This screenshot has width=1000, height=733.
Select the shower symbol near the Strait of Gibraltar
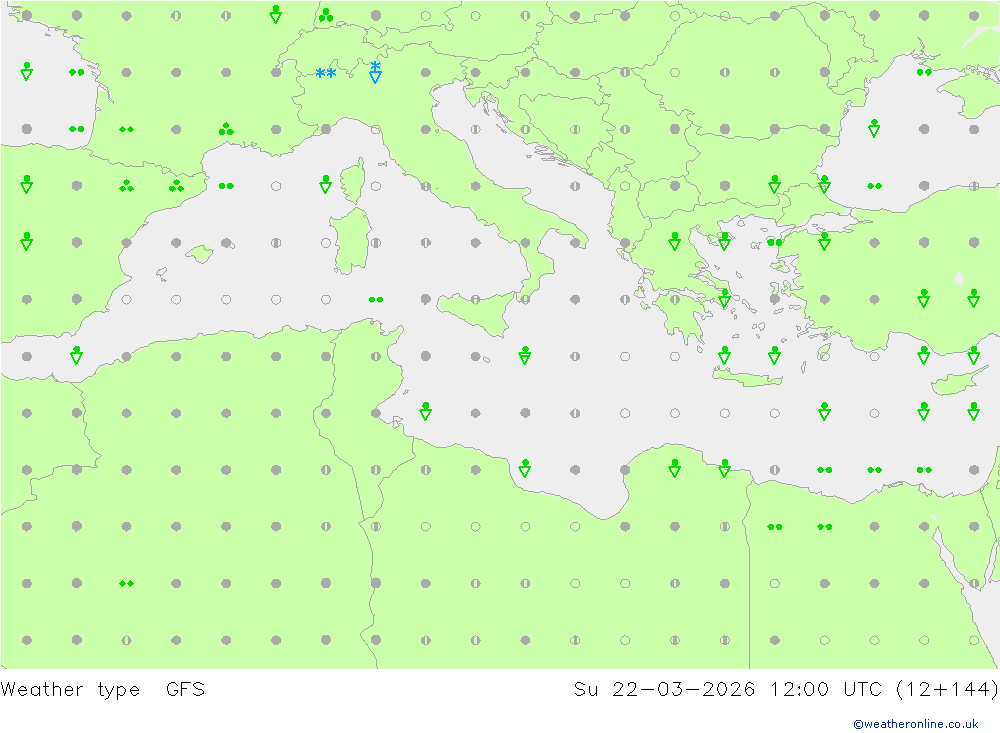click(x=77, y=355)
